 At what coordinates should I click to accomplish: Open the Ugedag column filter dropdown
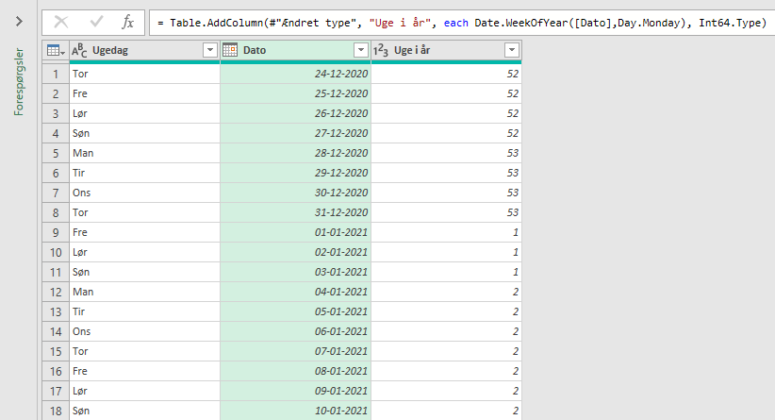210,50
